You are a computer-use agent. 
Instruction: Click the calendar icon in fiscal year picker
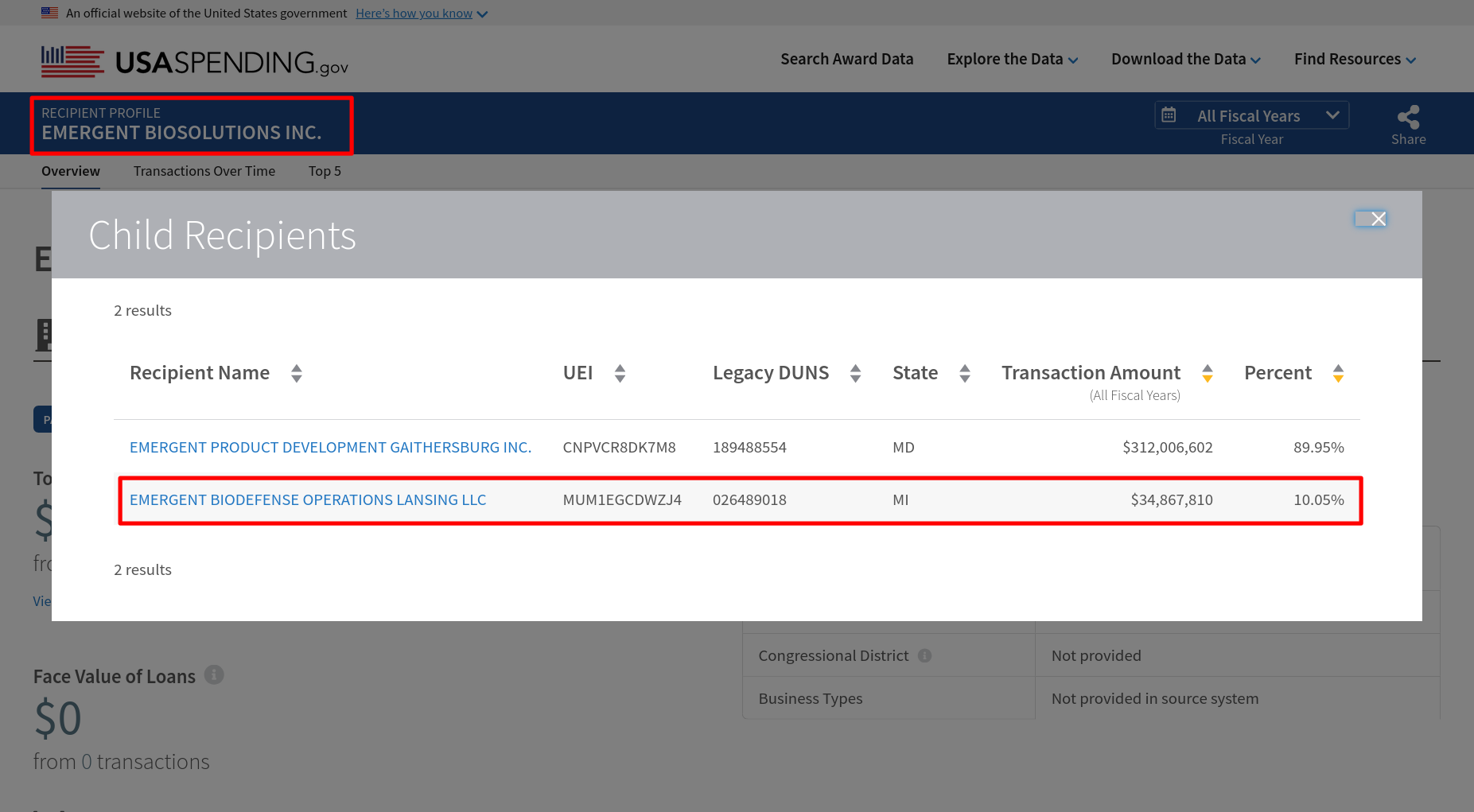[1169, 115]
